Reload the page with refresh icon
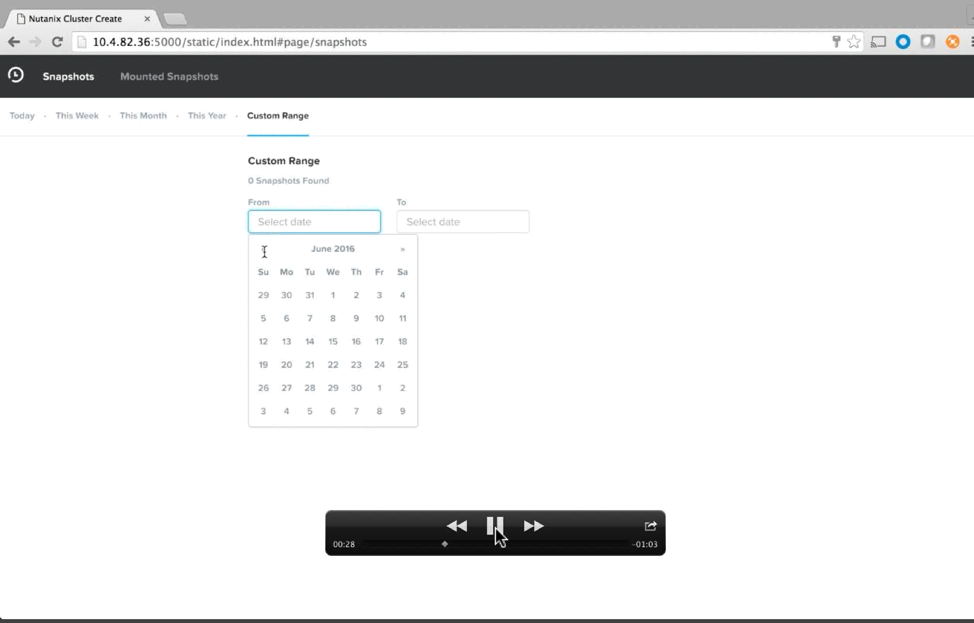This screenshot has width=974, height=623. pyautogui.click(x=57, y=42)
